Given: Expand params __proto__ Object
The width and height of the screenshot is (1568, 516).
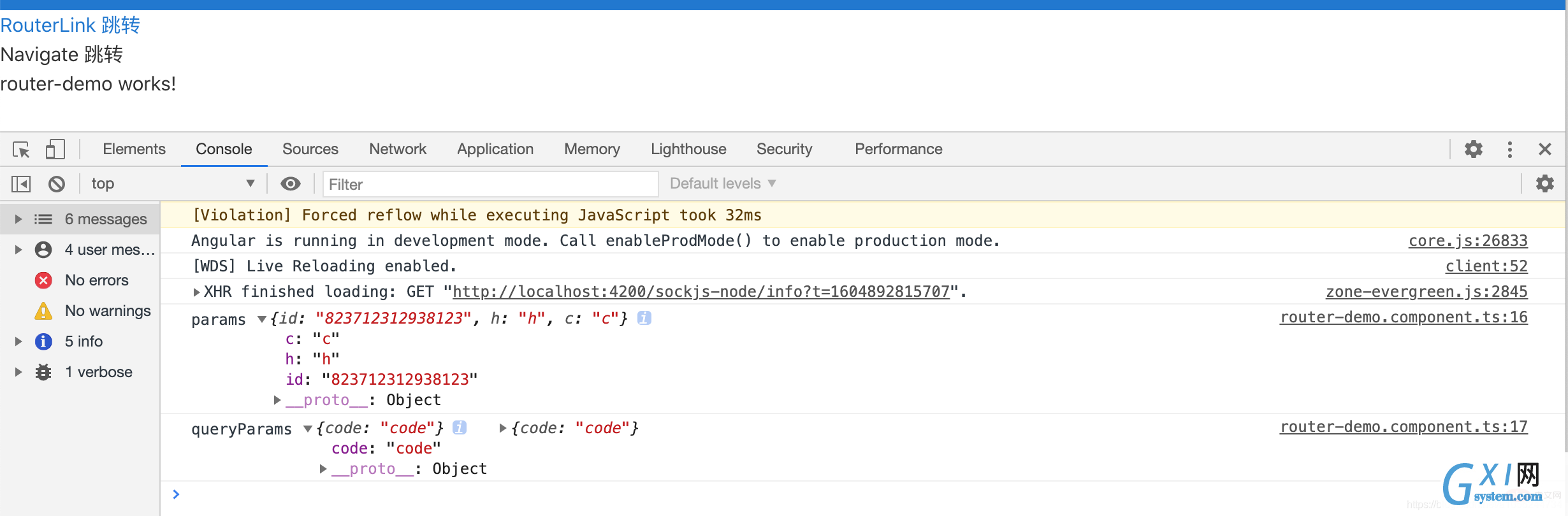Looking at the screenshot, I should (277, 400).
